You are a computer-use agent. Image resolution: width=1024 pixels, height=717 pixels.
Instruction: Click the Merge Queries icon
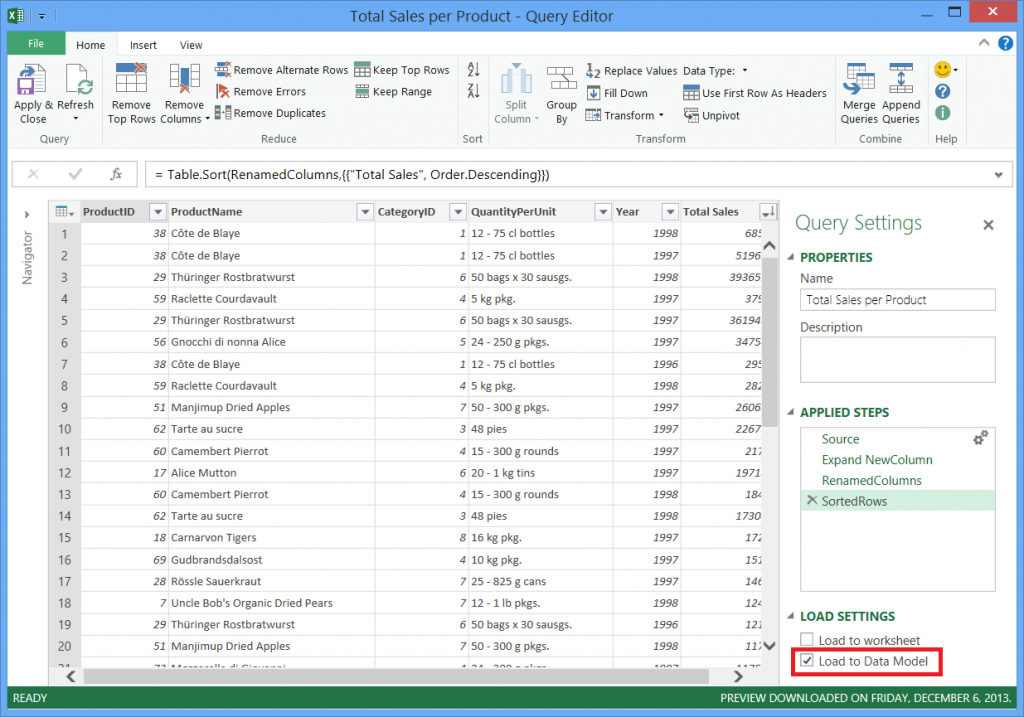858,79
